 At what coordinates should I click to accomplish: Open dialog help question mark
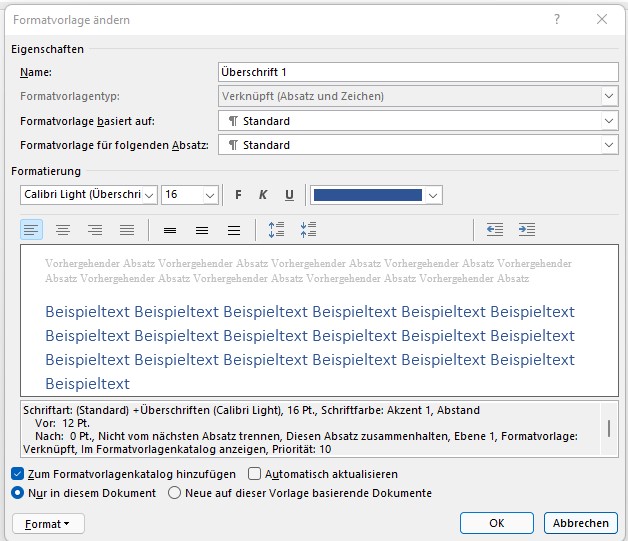(x=557, y=19)
